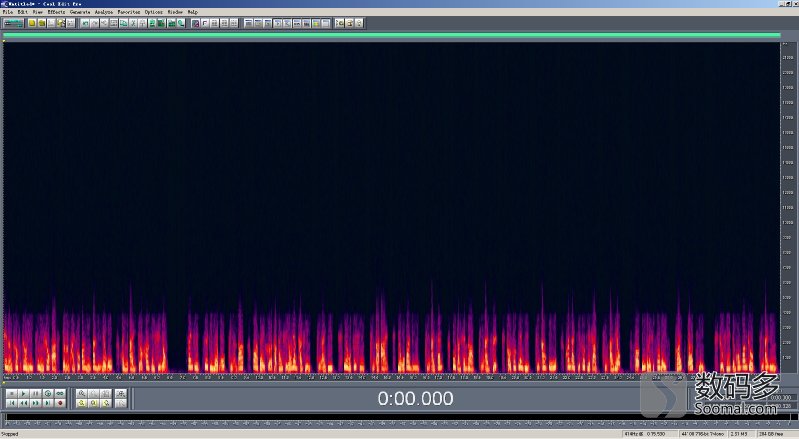799x439 pixels.
Task: Click the yellow New file toolbar icon
Action: tap(32, 23)
